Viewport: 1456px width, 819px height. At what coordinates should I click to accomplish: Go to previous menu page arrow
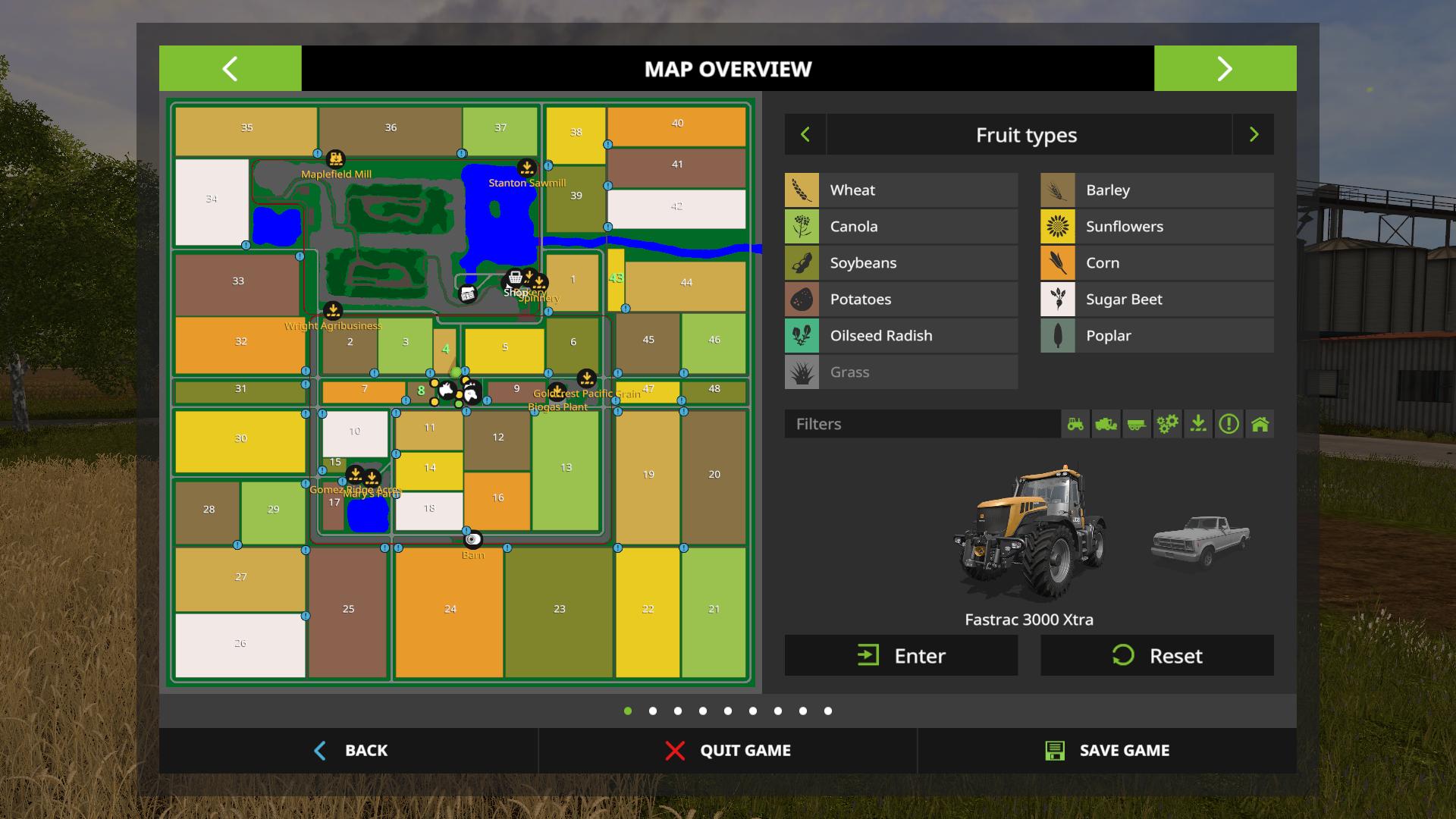pos(230,68)
